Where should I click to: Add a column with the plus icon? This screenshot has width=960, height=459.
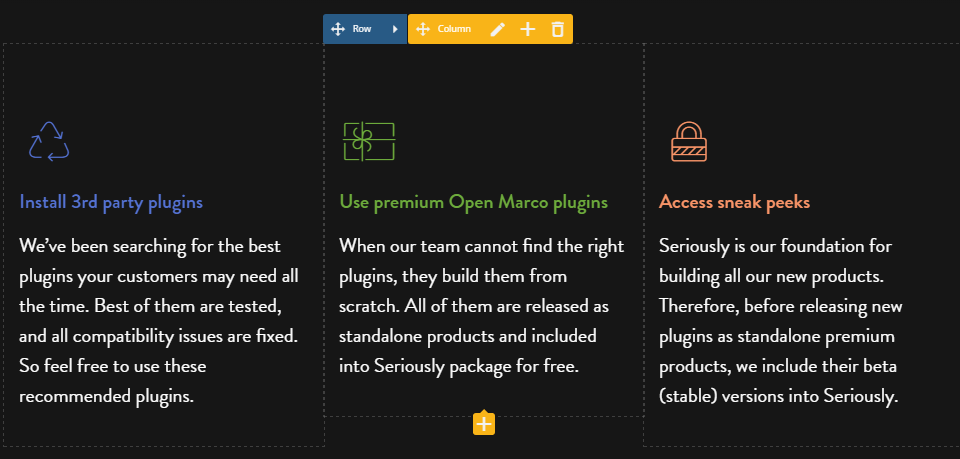tap(527, 29)
